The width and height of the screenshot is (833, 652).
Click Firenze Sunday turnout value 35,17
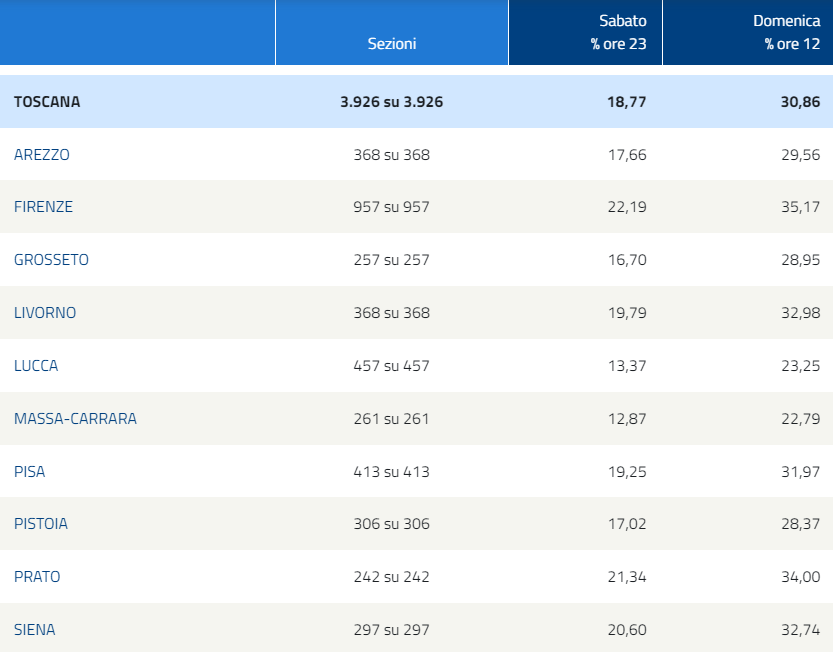(x=801, y=207)
